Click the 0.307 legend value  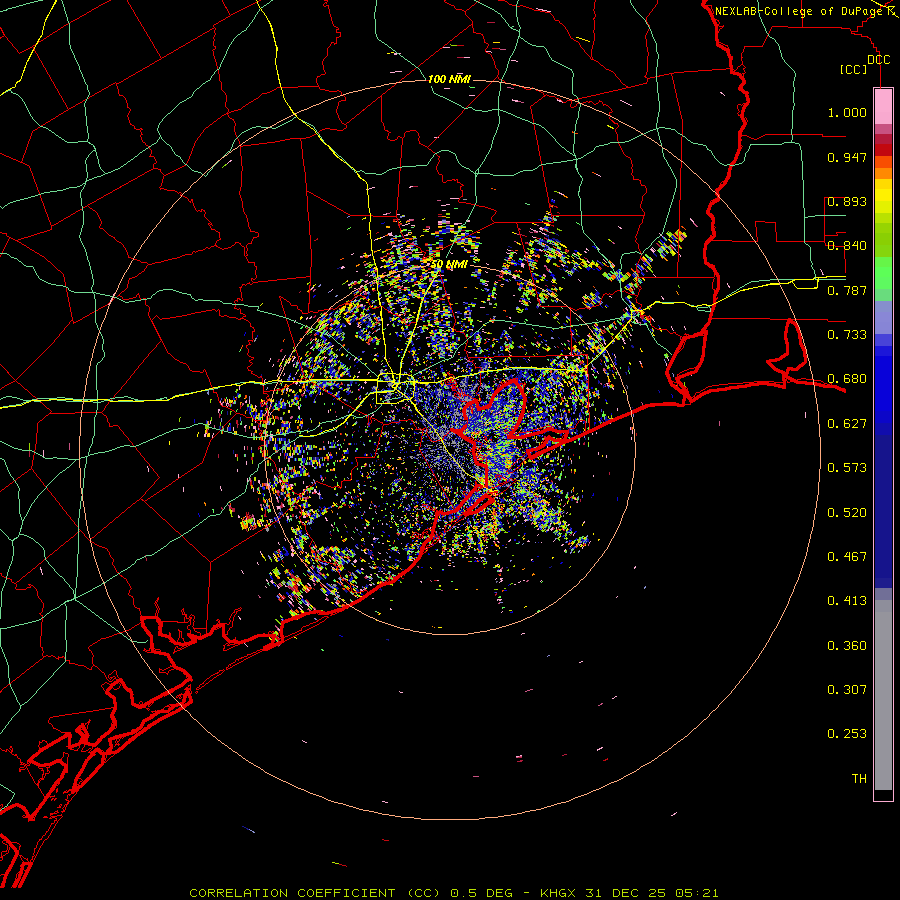(847, 689)
